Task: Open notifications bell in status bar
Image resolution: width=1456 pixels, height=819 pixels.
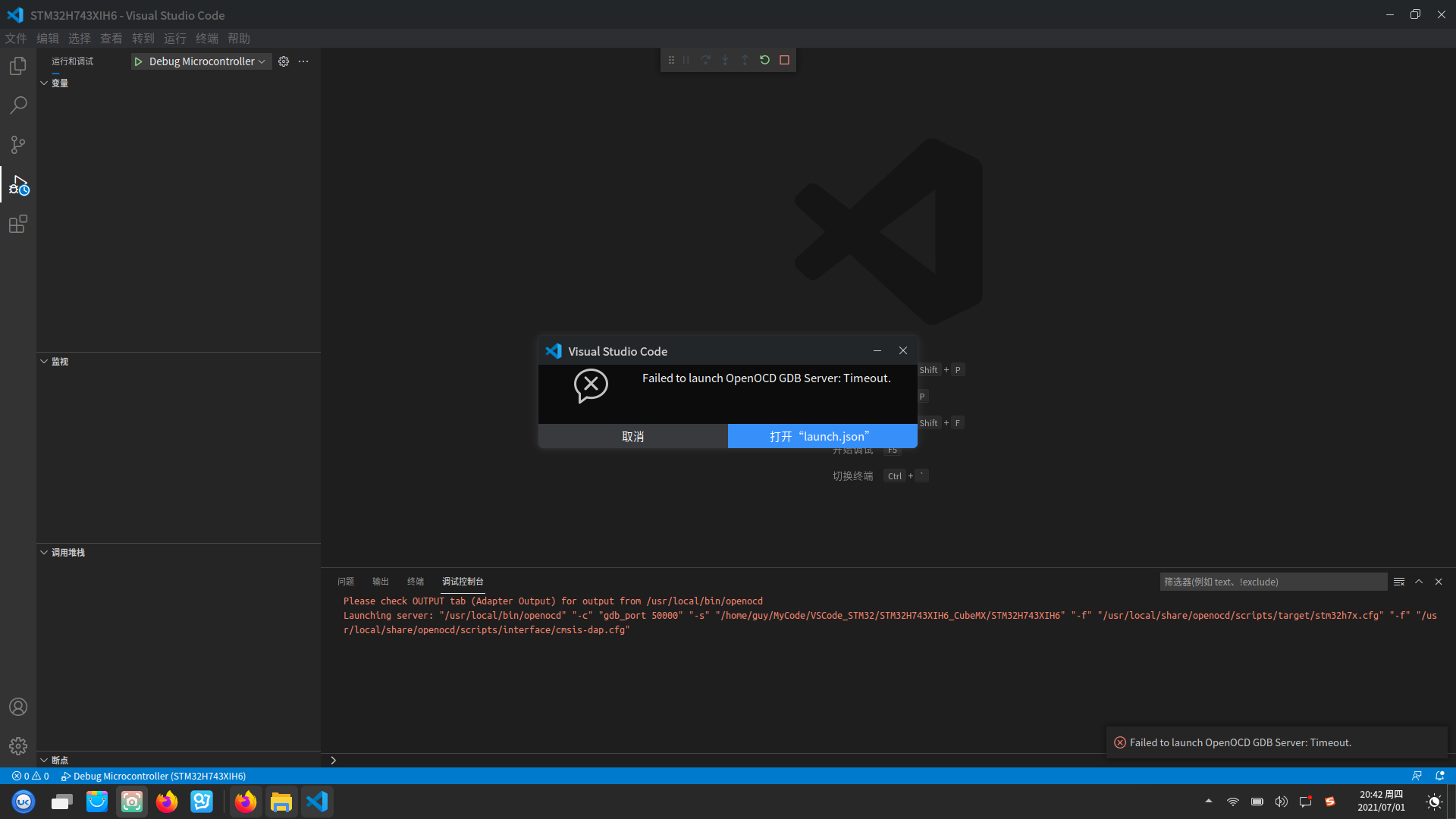Action: click(x=1439, y=776)
